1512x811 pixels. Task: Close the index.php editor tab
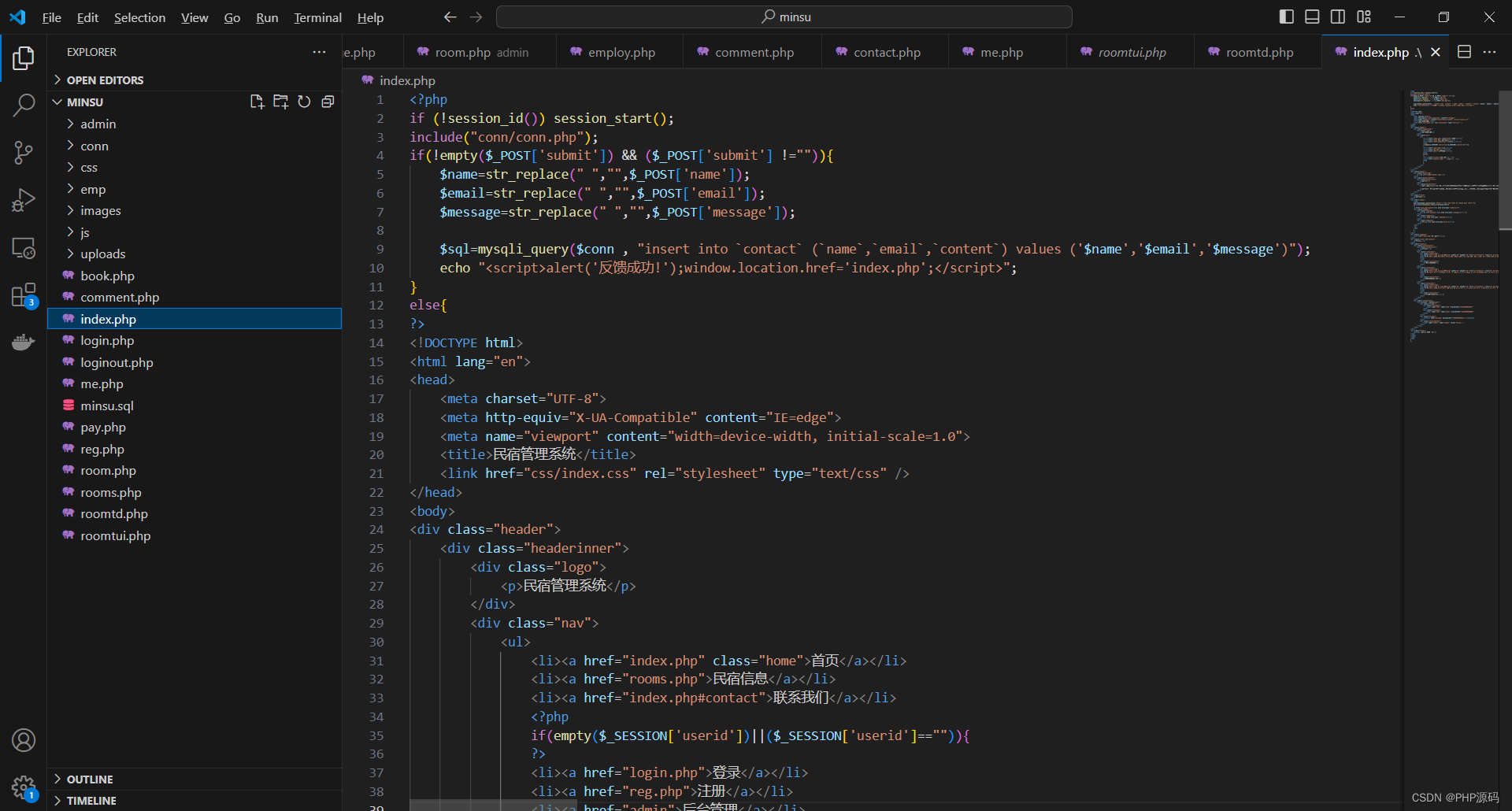click(1436, 52)
